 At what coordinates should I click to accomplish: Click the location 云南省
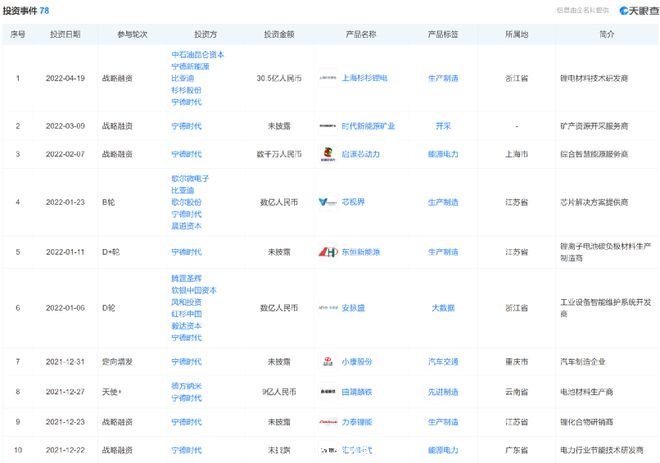516,392
